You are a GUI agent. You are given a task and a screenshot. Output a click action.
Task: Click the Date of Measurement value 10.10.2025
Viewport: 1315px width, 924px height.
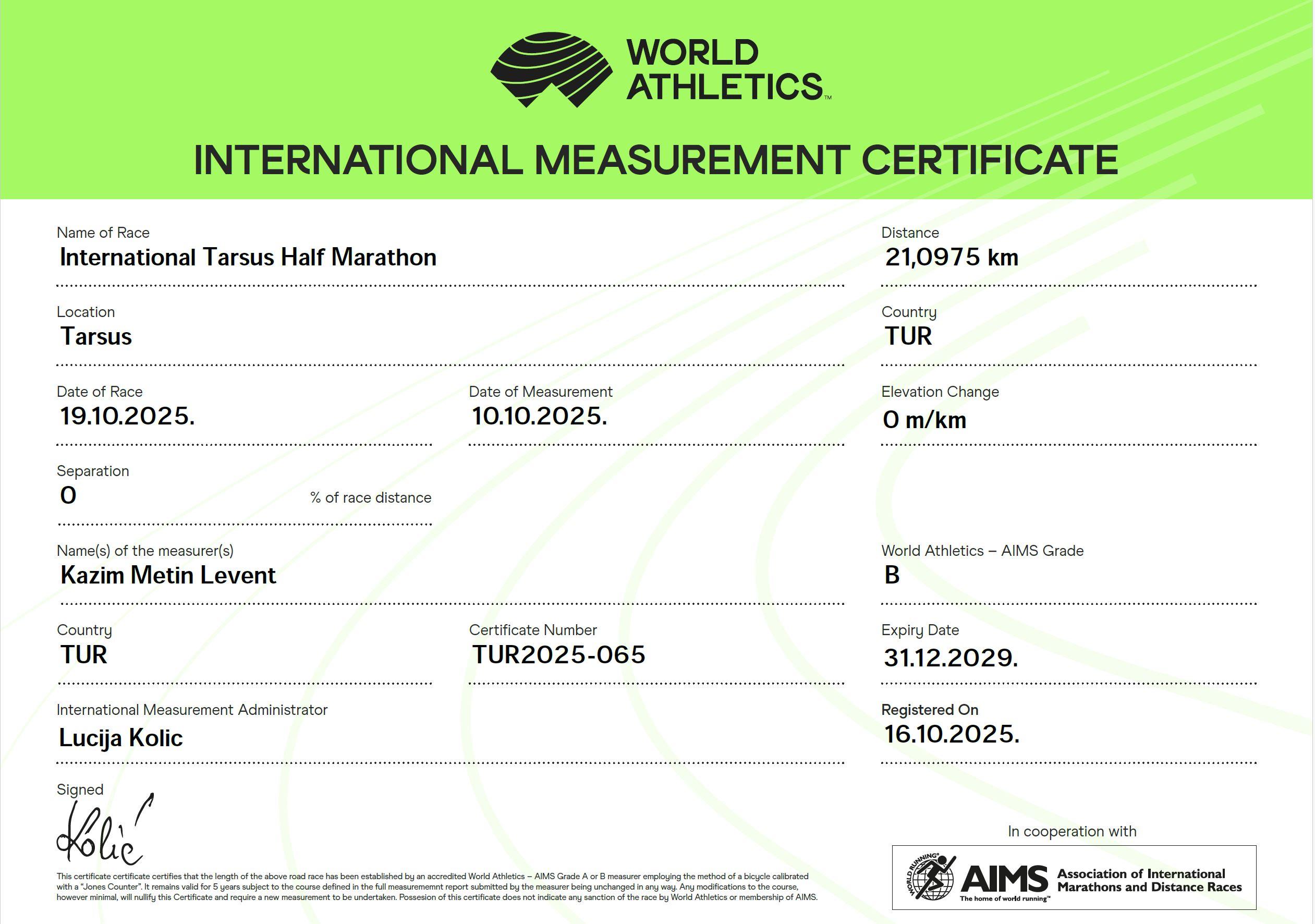(539, 416)
